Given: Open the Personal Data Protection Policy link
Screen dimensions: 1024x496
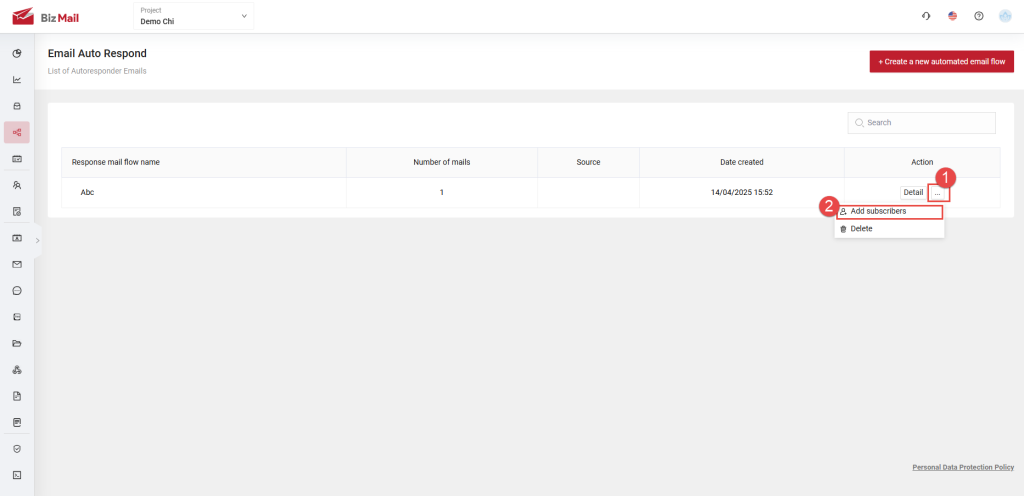Looking at the screenshot, I should (963, 467).
